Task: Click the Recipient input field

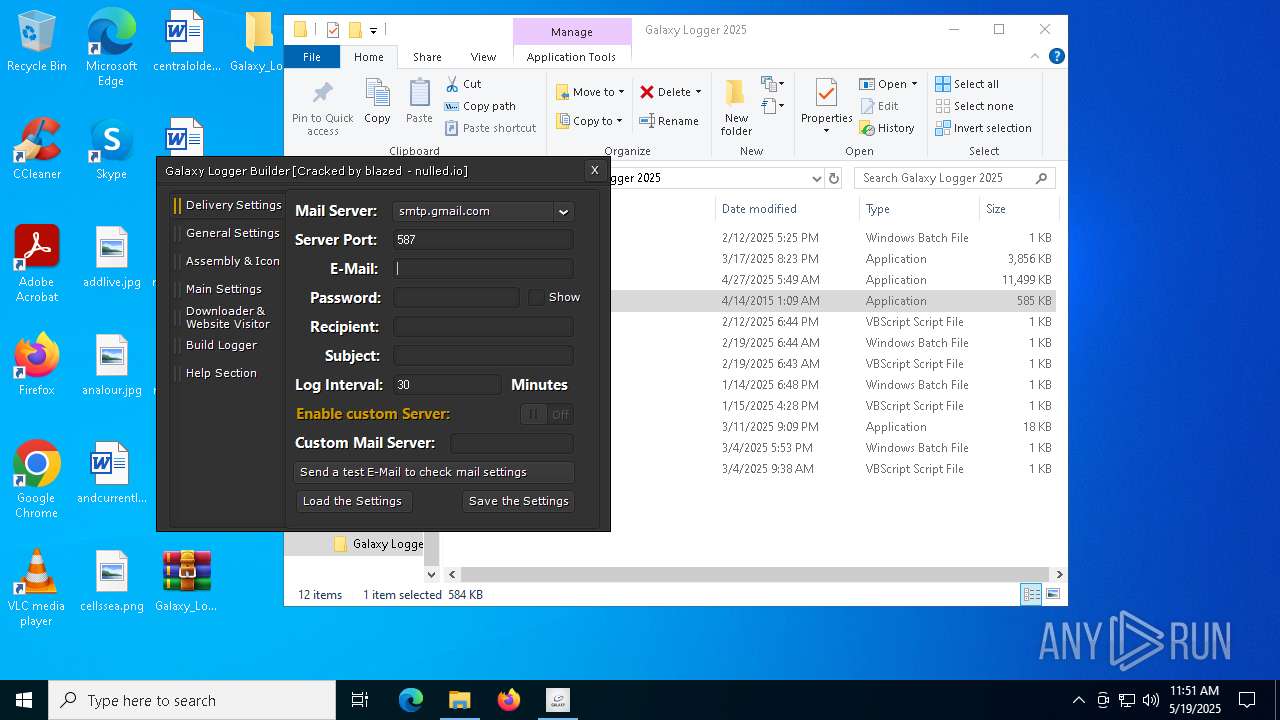Action: (x=483, y=327)
